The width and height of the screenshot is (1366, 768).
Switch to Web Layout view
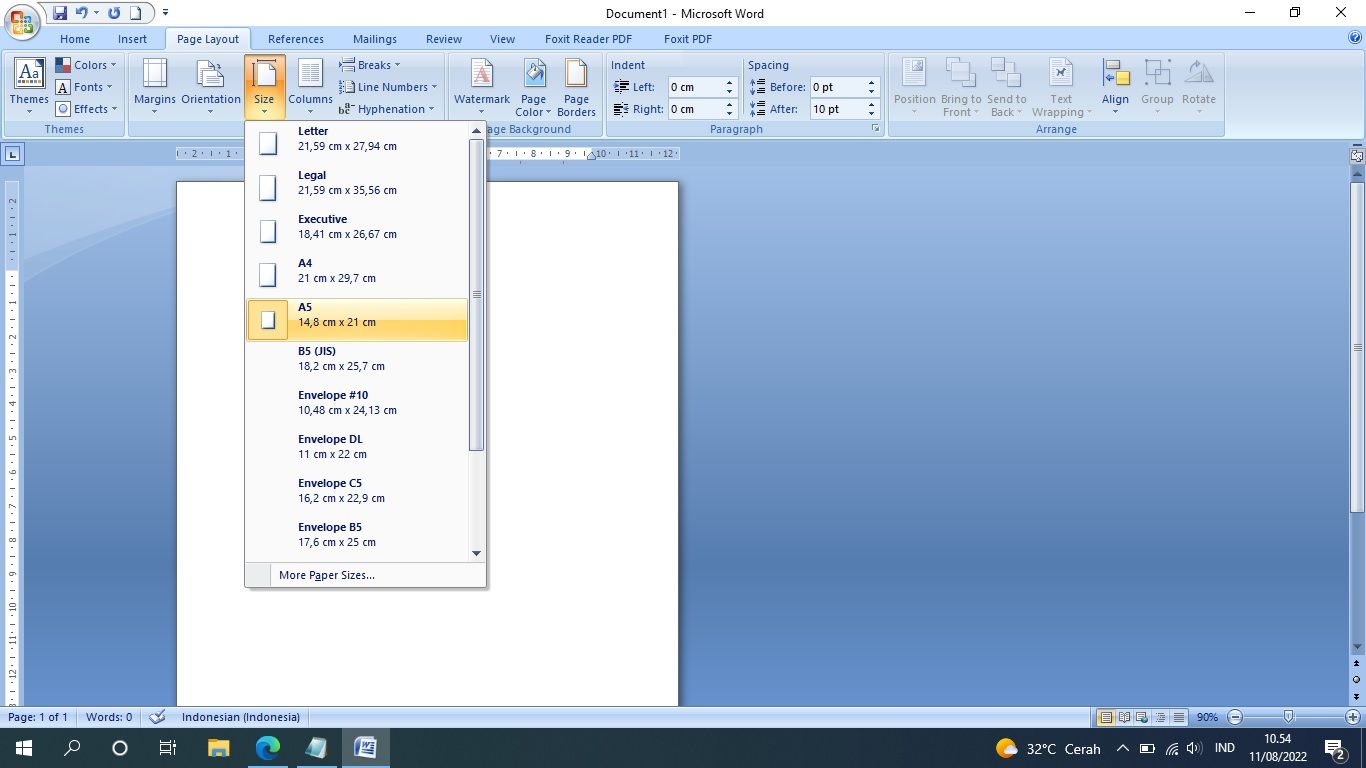[x=1143, y=717]
